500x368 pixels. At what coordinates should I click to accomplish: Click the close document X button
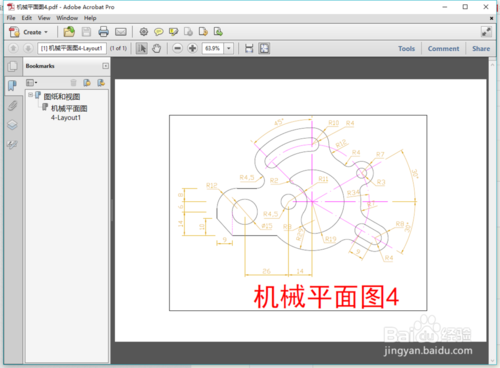[x=491, y=18]
